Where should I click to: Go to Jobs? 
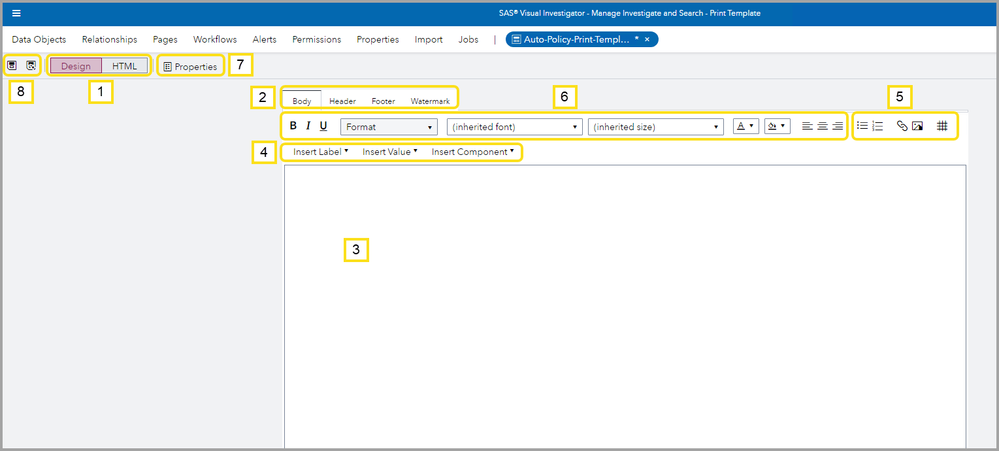click(468, 39)
